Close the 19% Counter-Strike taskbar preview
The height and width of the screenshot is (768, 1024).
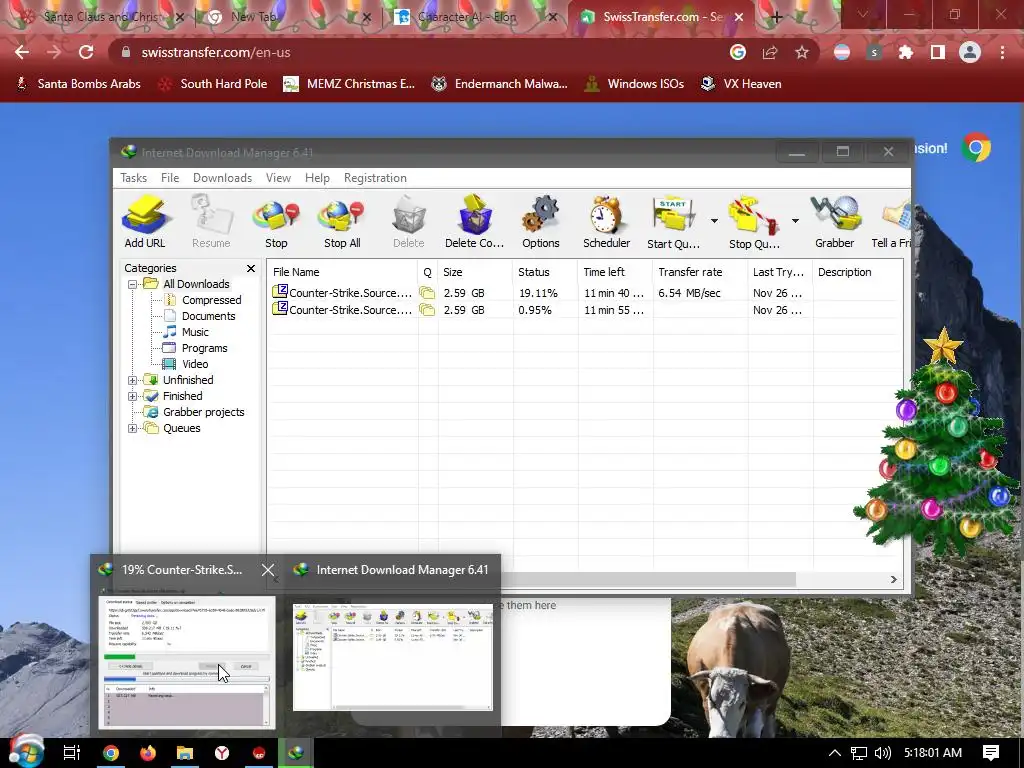268,570
